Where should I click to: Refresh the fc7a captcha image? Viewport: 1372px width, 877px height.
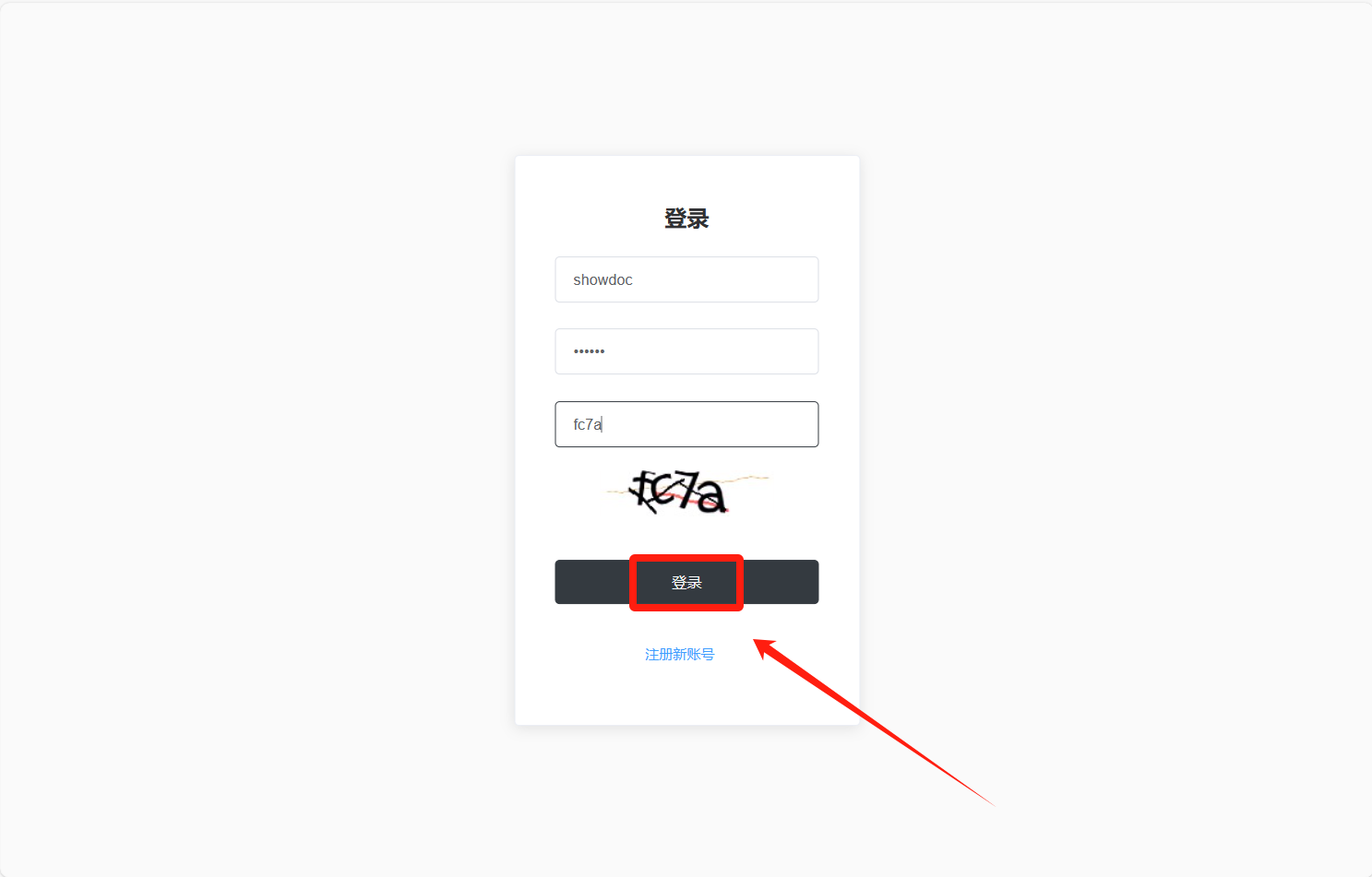pyautogui.click(x=686, y=492)
